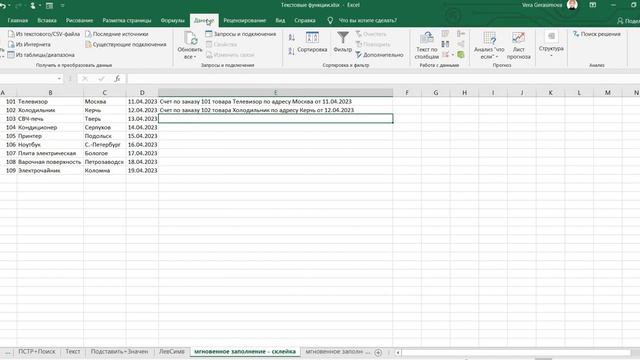Open Последние источники list
The width and height of the screenshot is (640, 360).
116,34
